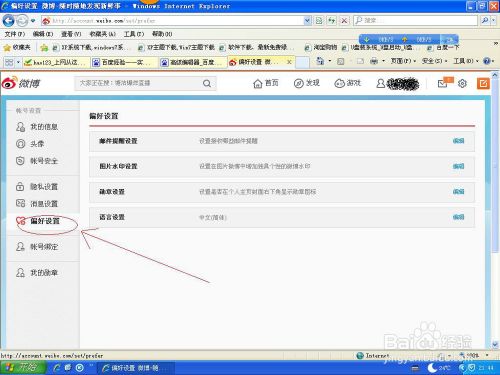The width and height of the screenshot is (500, 375).
Task: Switch to the third Baidu tab
Action: [192, 62]
